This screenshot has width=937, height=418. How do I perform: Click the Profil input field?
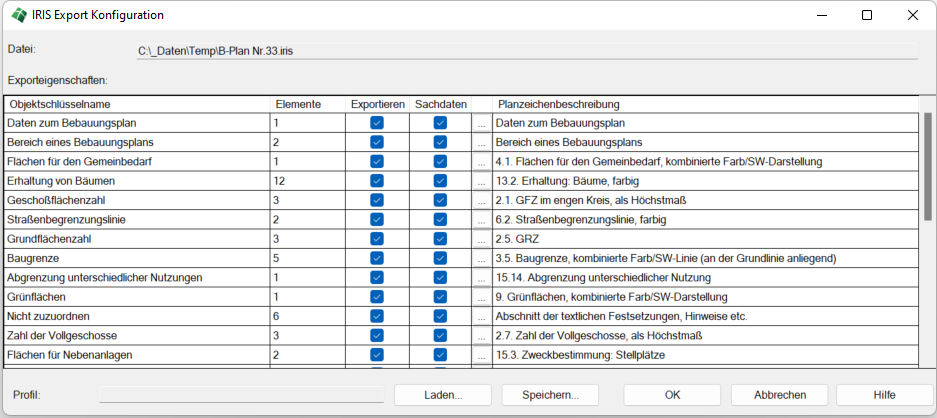click(x=241, y=395)
